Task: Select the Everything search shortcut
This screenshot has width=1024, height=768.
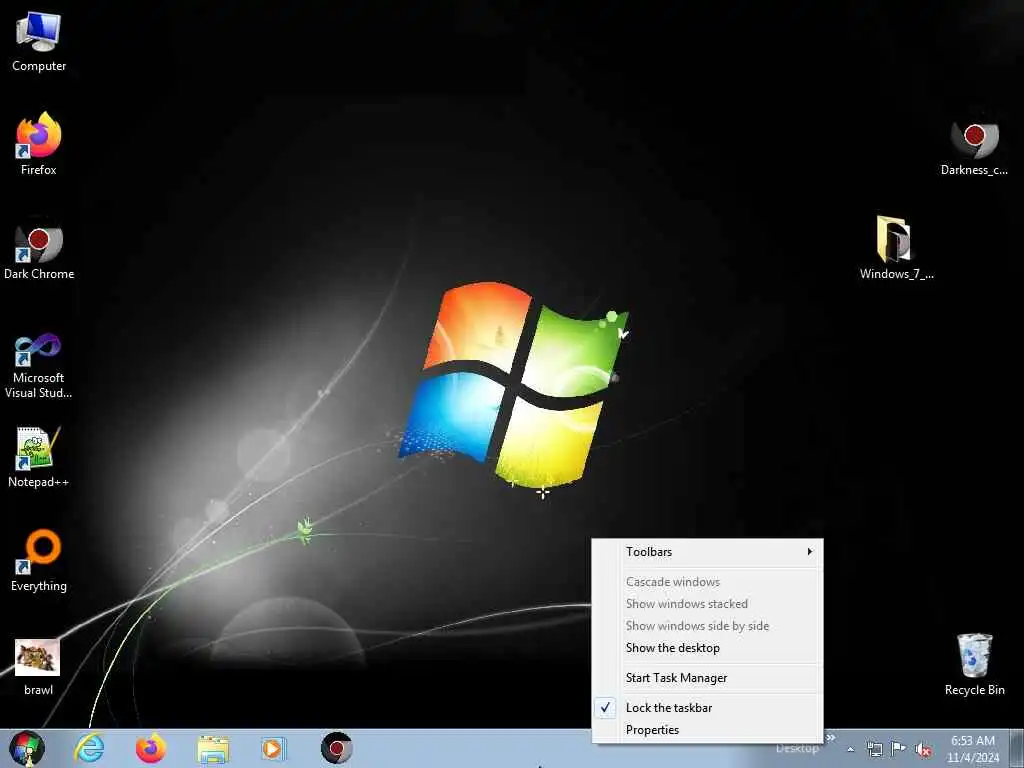Action: coord(39,560)
